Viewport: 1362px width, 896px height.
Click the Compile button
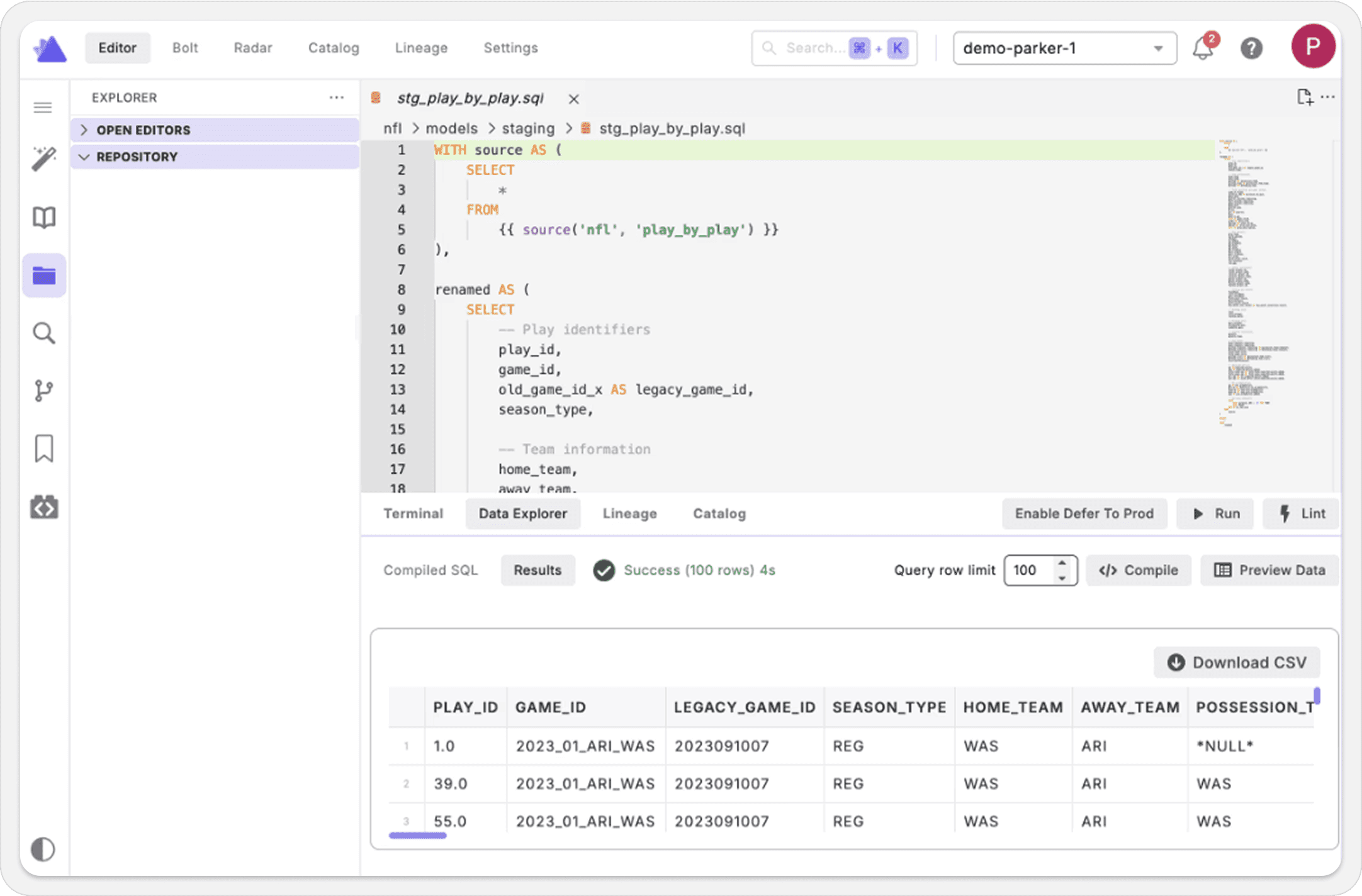click(1139, 570)
